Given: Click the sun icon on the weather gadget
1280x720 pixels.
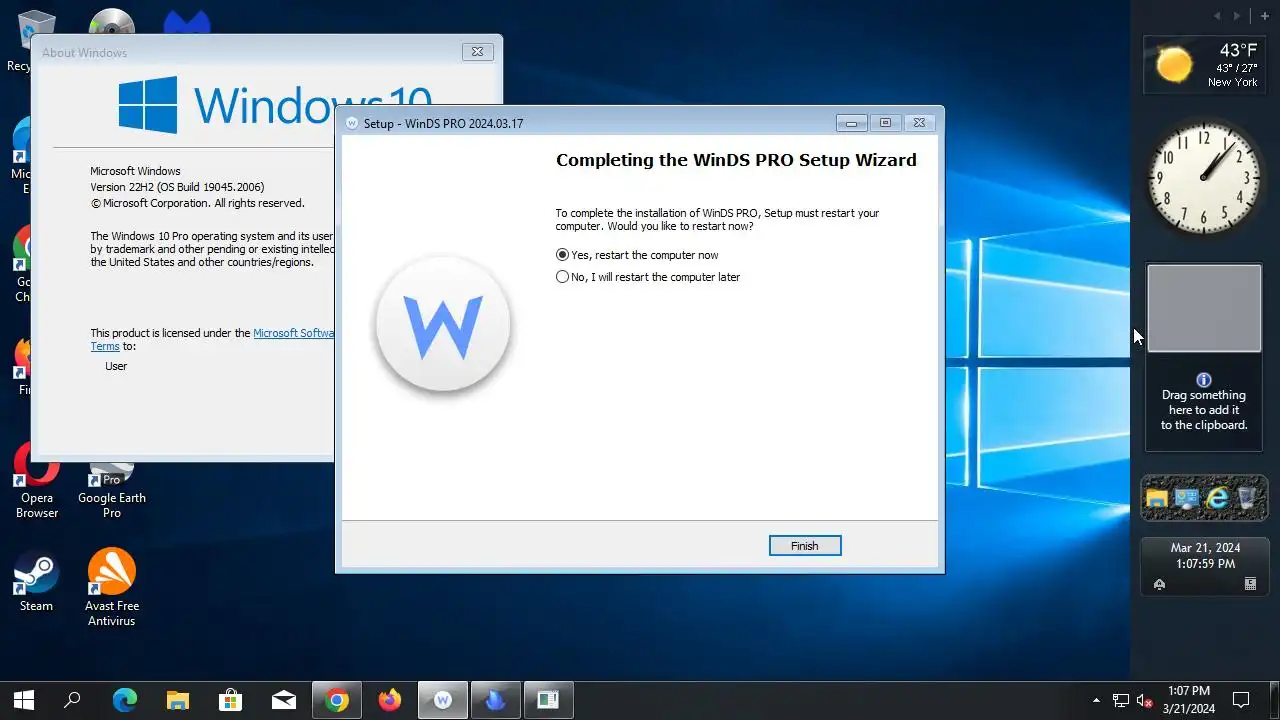Looking at the screenshot, I should 1174,65.
